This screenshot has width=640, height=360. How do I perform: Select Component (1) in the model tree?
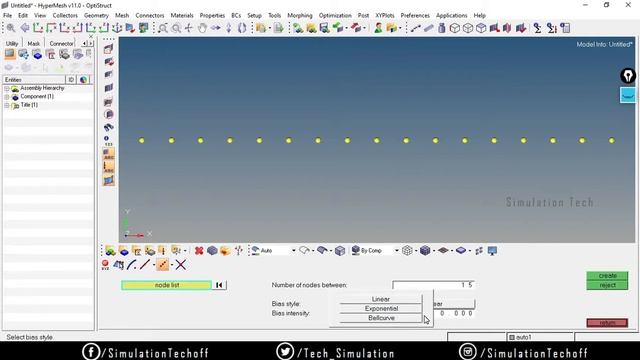coord(37,97)
